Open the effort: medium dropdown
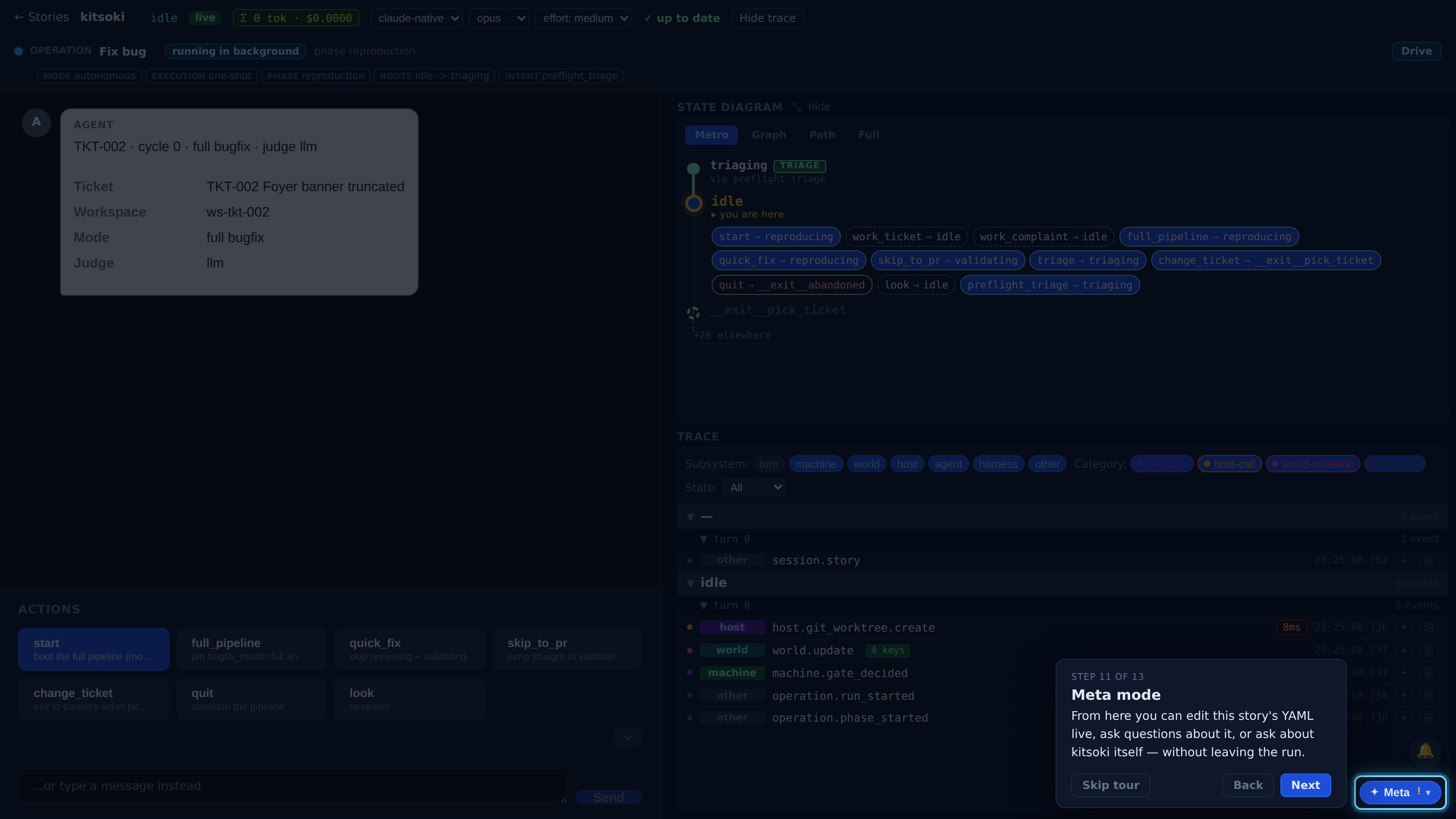Image resolution: width=1456 pixels, height=819 pixels. click(x=584, y=18)
